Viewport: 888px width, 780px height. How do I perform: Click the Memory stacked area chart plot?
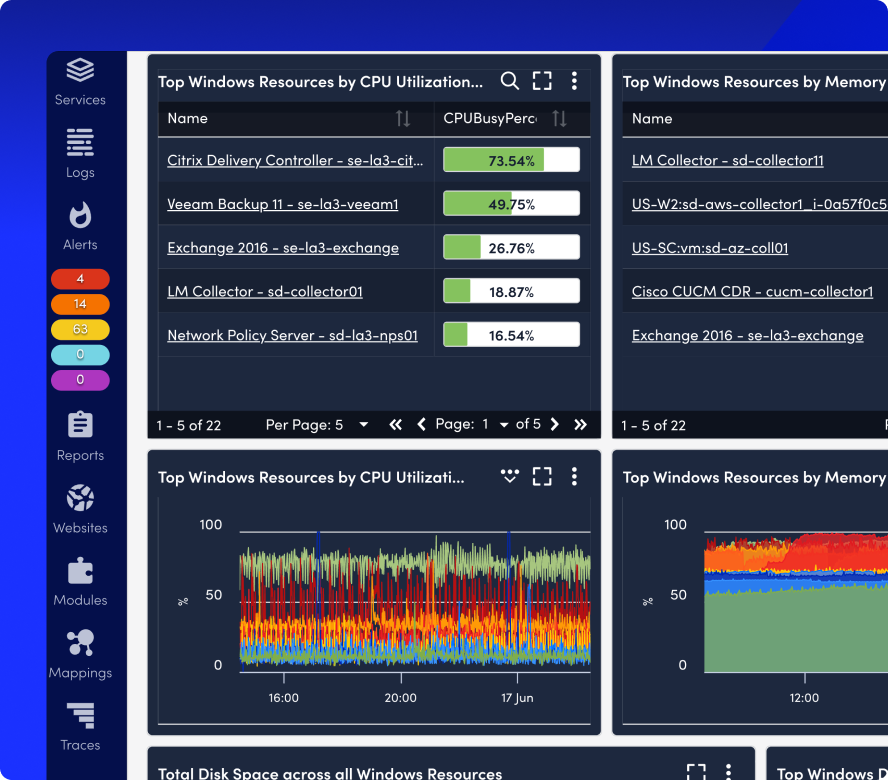[x=796, y=602]
